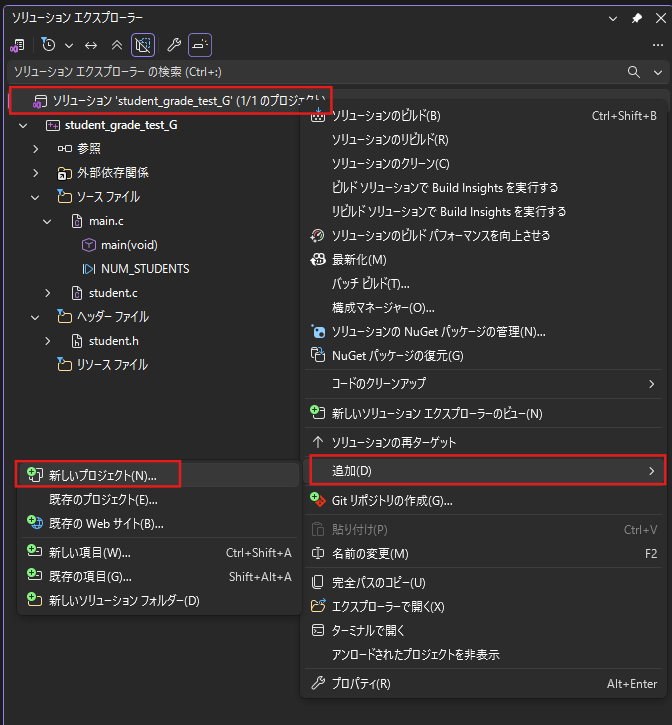Open バッチ ビルド(T)...
Screen dimensions: 672x725
point(484,284)
